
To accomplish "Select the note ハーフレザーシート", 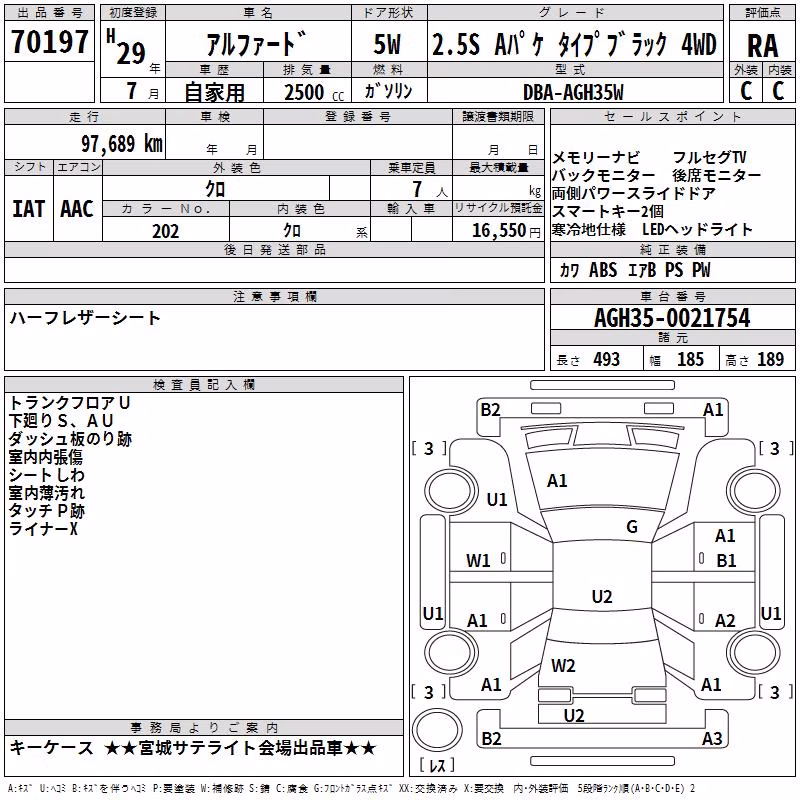I will point(85,318).
